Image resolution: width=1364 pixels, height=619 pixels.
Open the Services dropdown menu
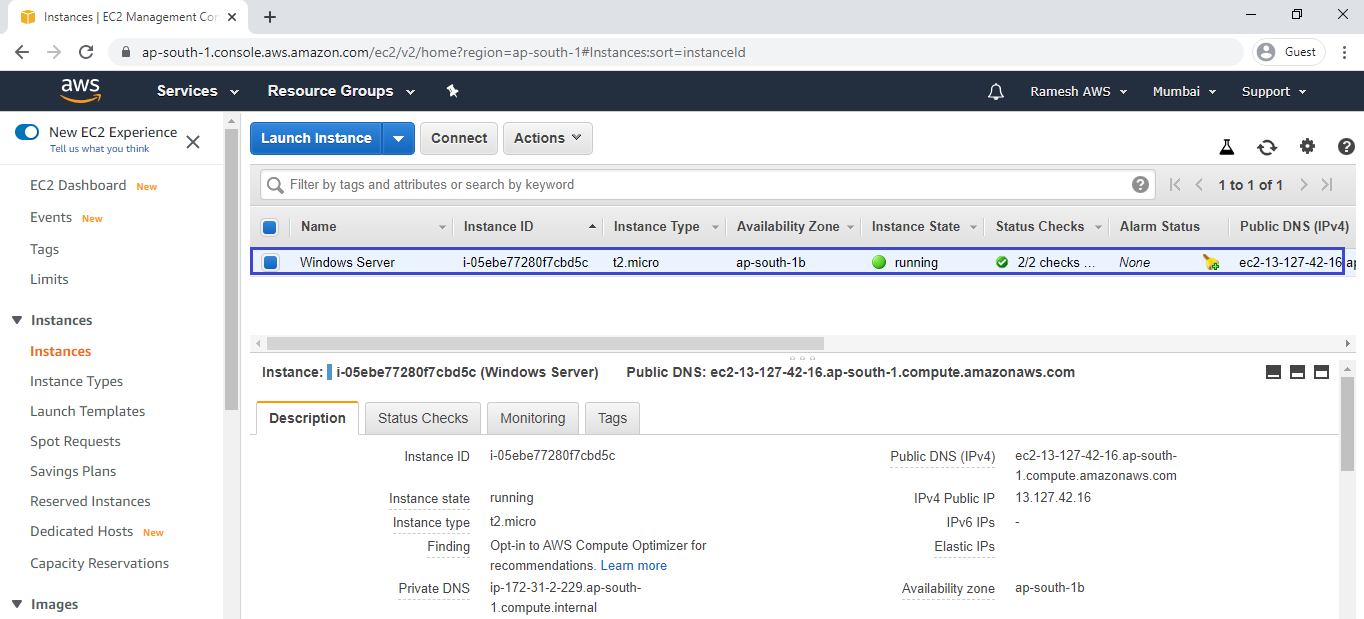click(198, 91)
